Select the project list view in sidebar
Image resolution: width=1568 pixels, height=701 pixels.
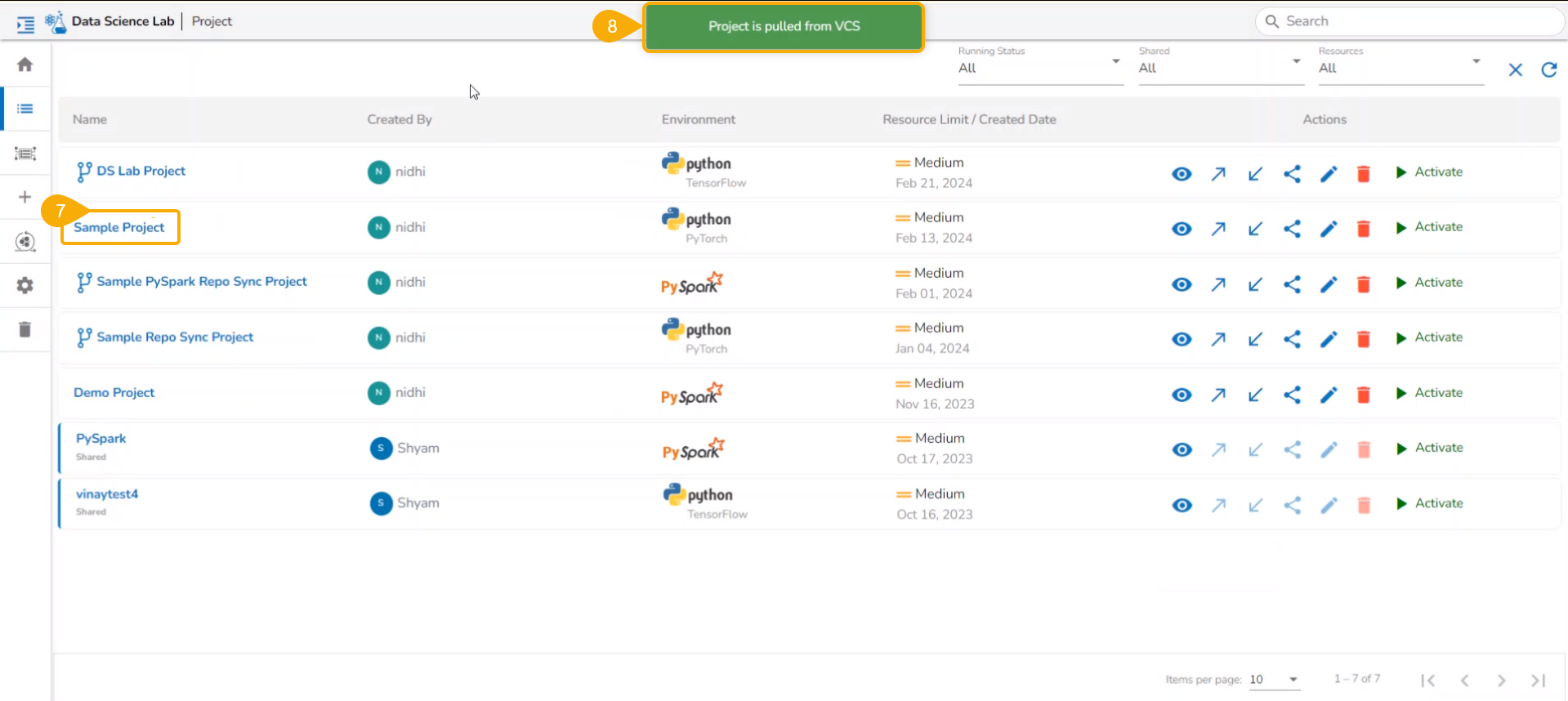[25, 109]
